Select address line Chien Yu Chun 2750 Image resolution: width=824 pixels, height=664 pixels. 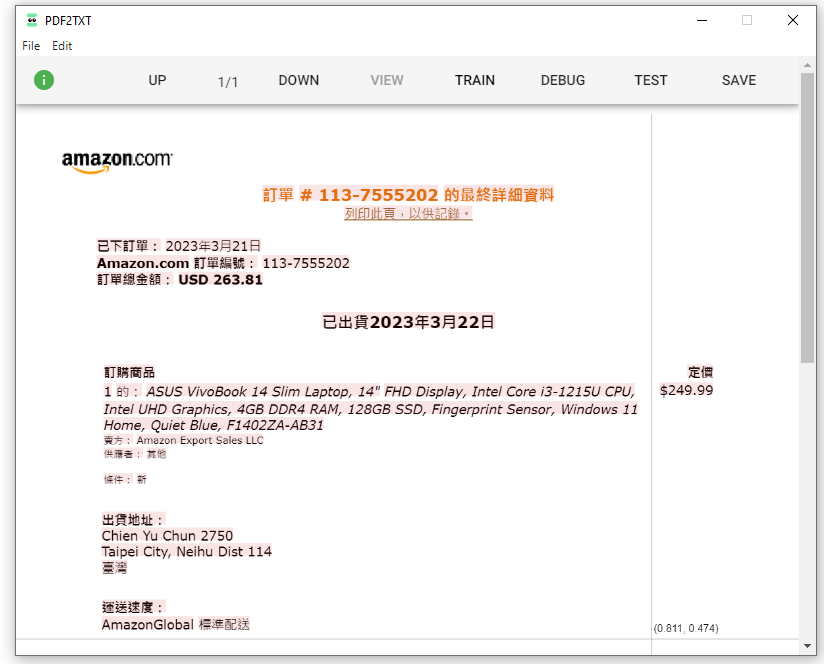click(167, 536)
